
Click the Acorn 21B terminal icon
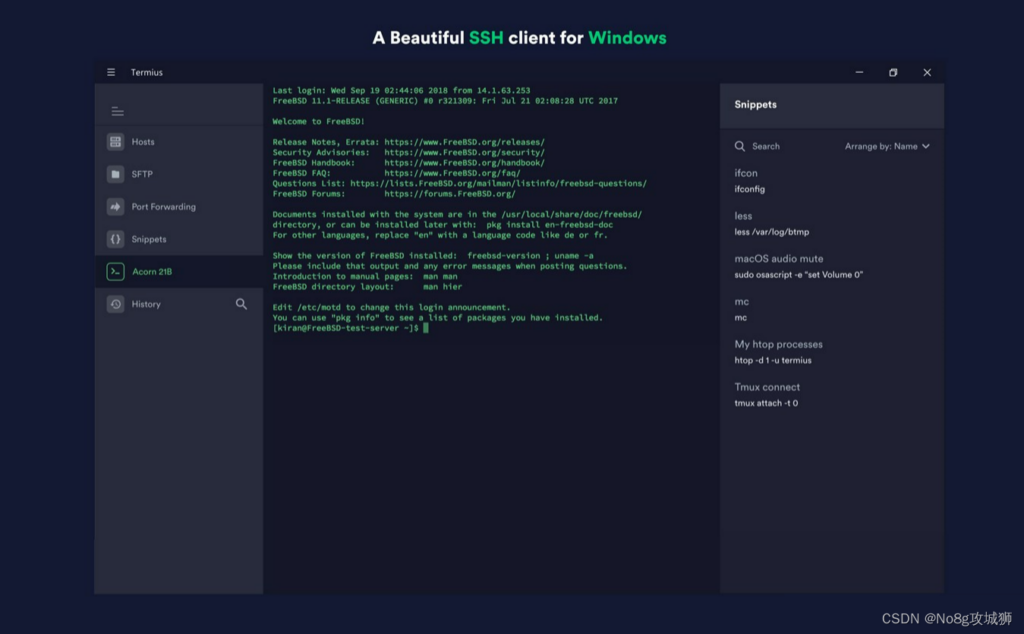116,271
